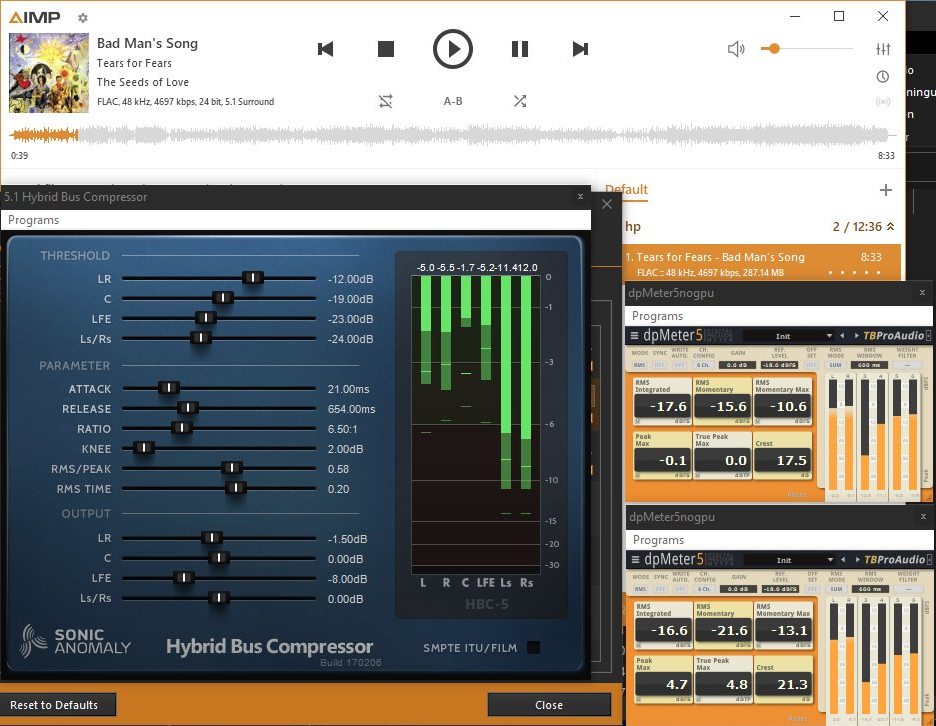Click the Sonic Anomaly logo
The width and height of the screenshot is (936, 726).
pos(75,641)
